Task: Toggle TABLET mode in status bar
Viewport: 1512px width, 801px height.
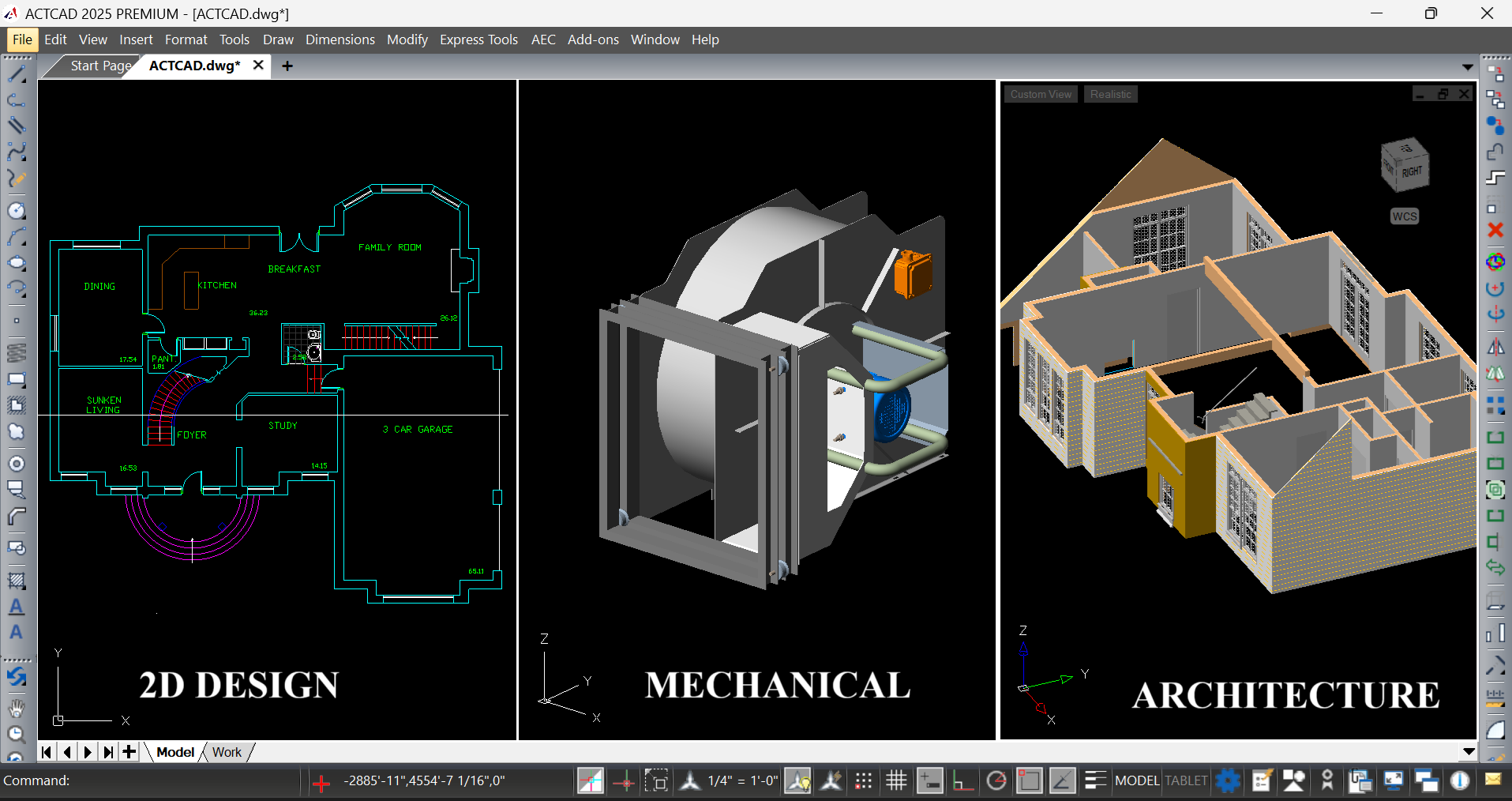Action: (1186, 780)
